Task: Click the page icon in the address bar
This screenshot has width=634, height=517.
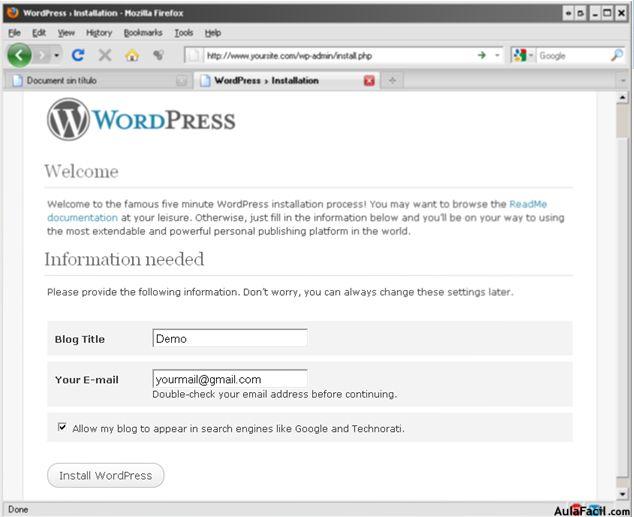Action: tap(194, 55)
